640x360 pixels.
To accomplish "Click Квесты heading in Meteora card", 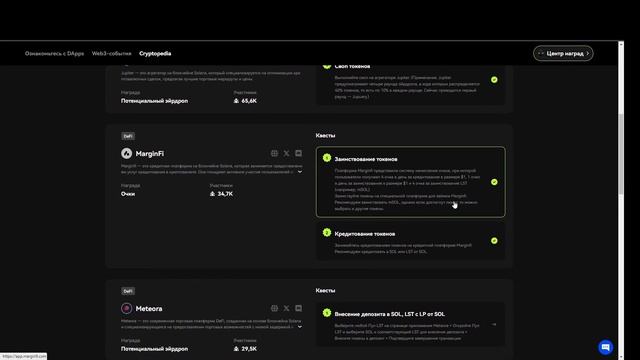I will point(325,291).
